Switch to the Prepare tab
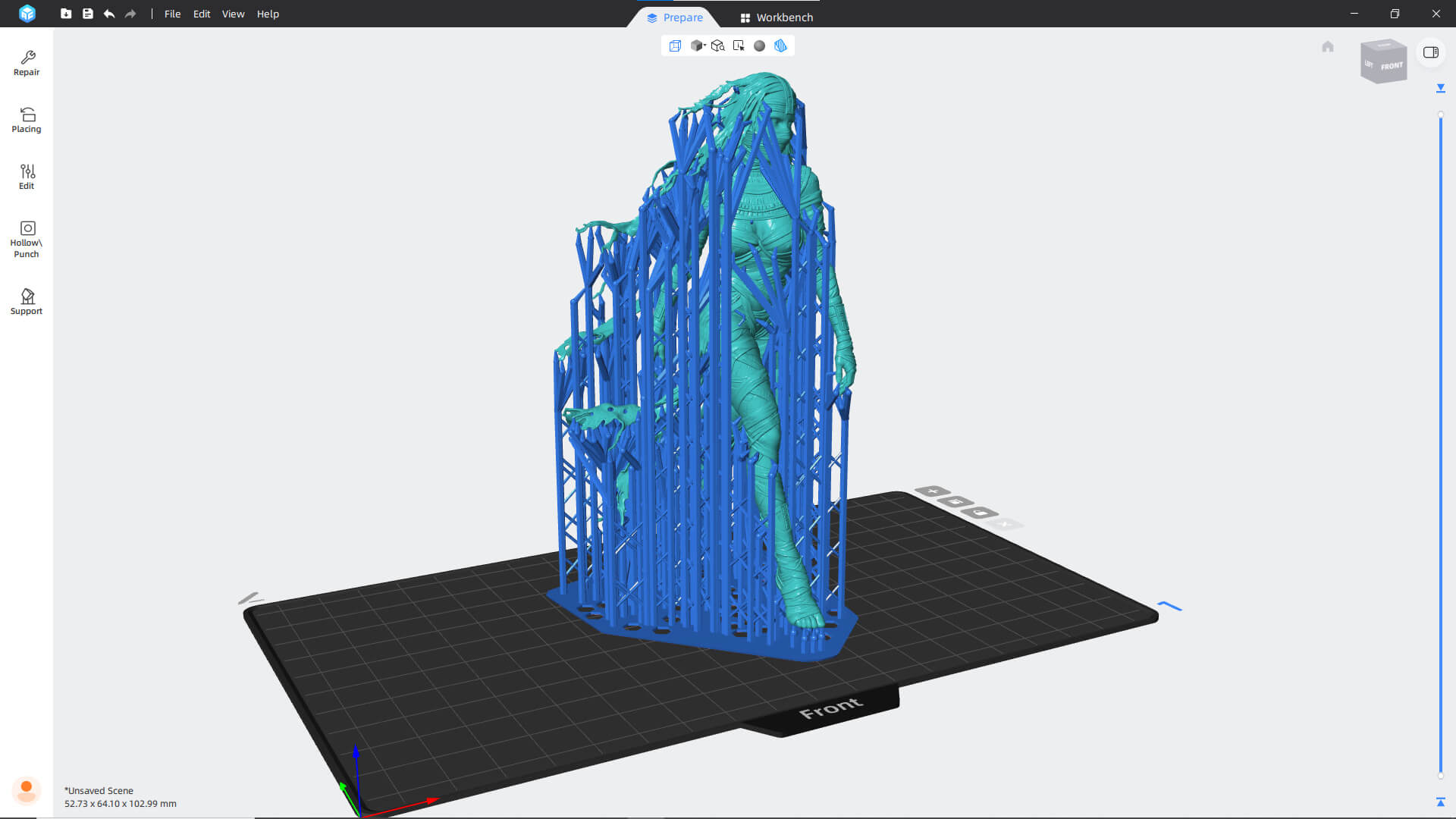The width and height of the screenshot is (1456, 819). (674, 17)
